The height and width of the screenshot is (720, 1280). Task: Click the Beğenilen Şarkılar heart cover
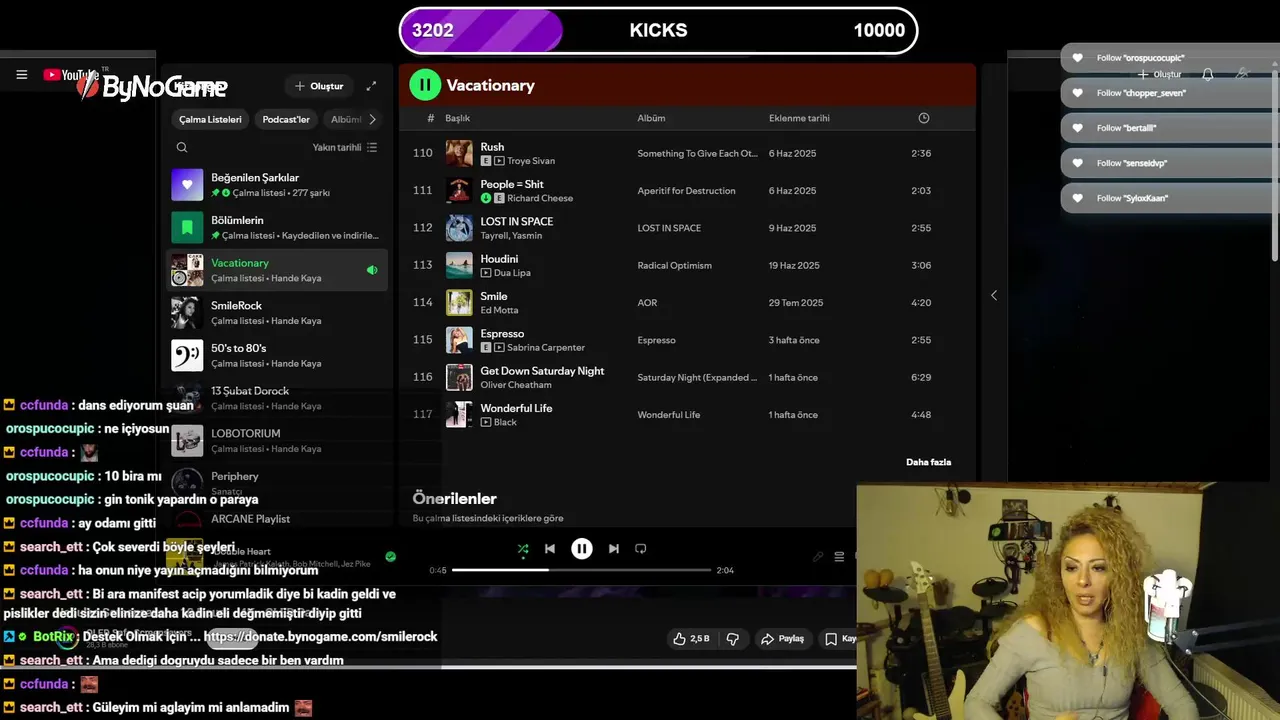(x=187, y=184)
